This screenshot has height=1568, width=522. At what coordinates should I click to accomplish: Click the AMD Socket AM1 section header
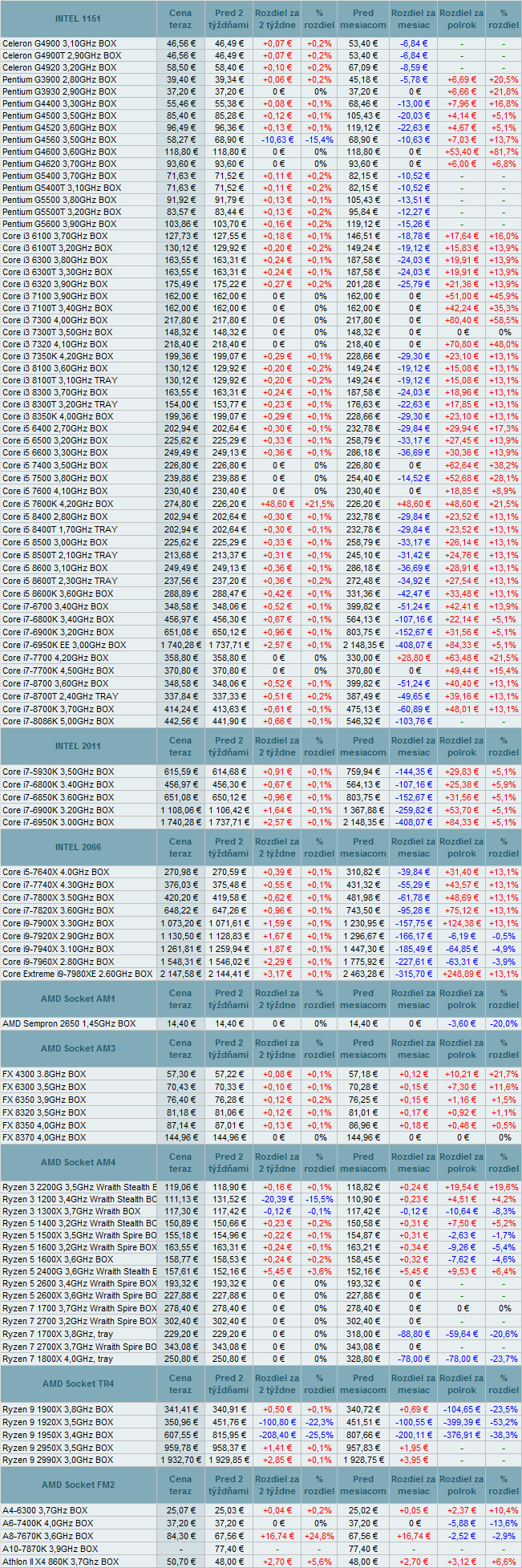(x=78, y=999)
